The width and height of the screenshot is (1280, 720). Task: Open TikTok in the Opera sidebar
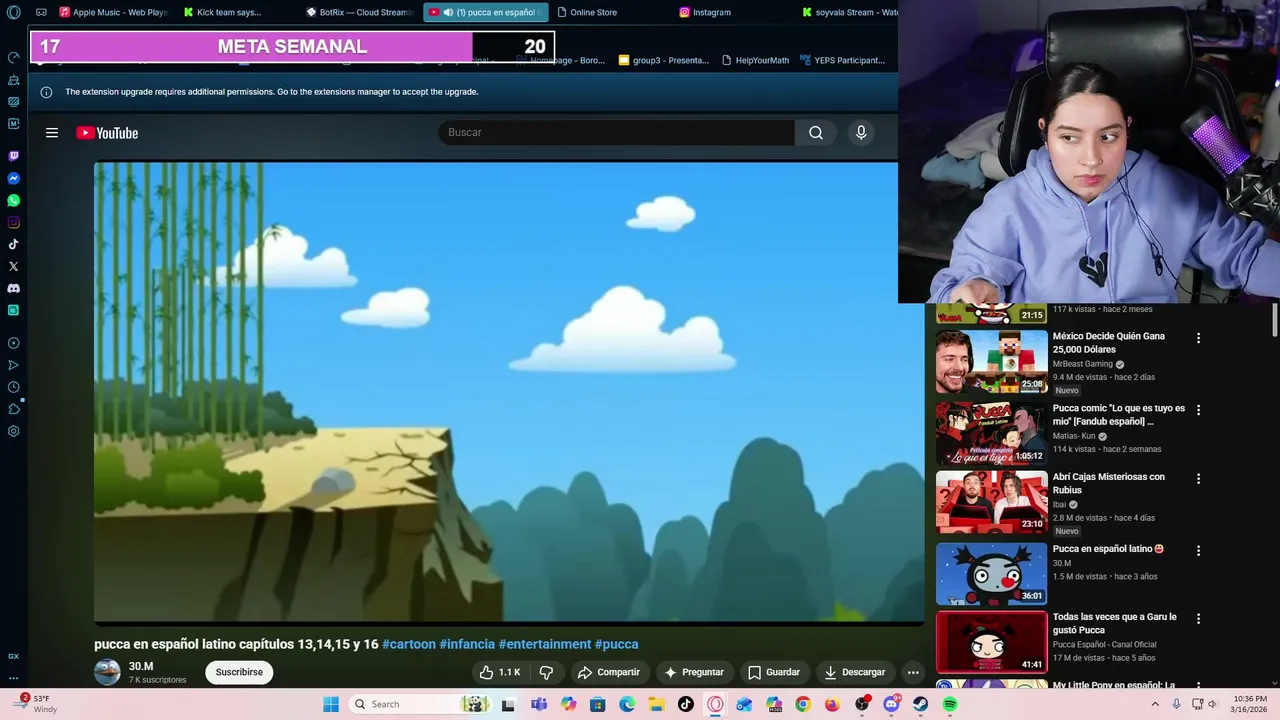point(13,244)
